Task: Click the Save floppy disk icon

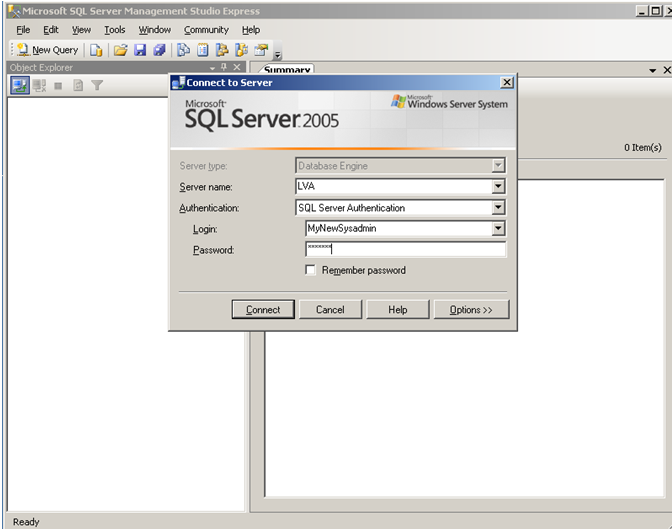Action: pos(140,50)
